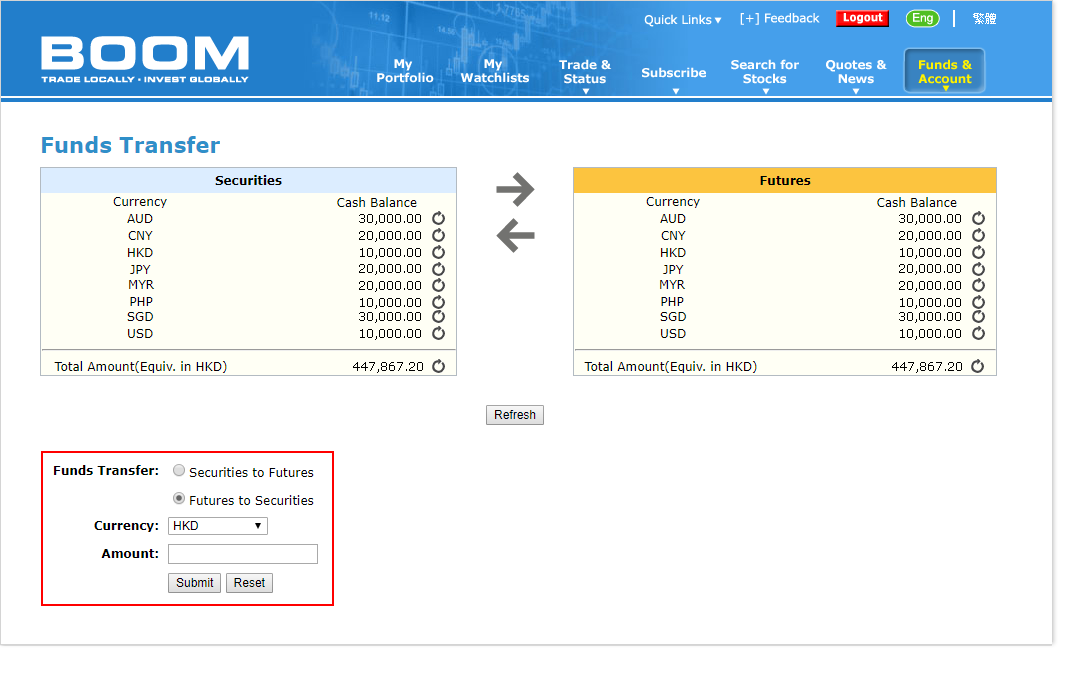The image size is (1070, 687).
Task: Click Securities total 447,867.20 value
Action: [x=388, y=366]
